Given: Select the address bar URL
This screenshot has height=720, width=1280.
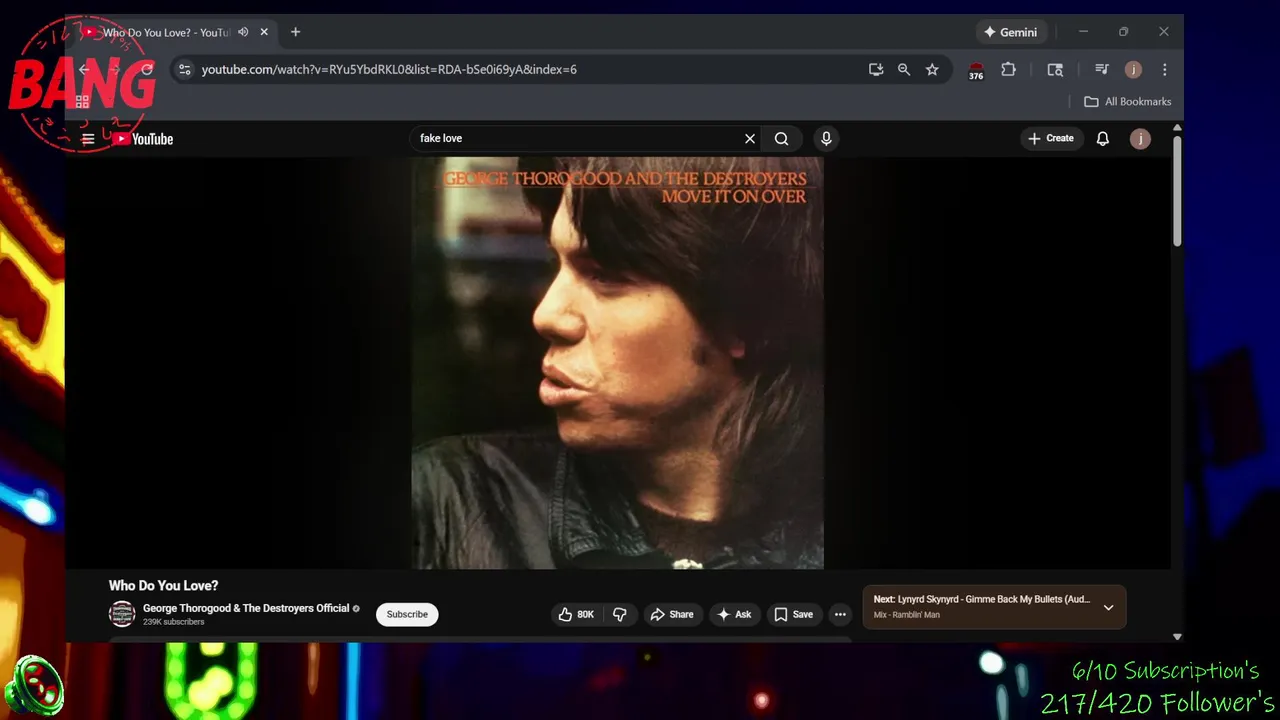Looking at the screenshot, I should pos(389,69).
